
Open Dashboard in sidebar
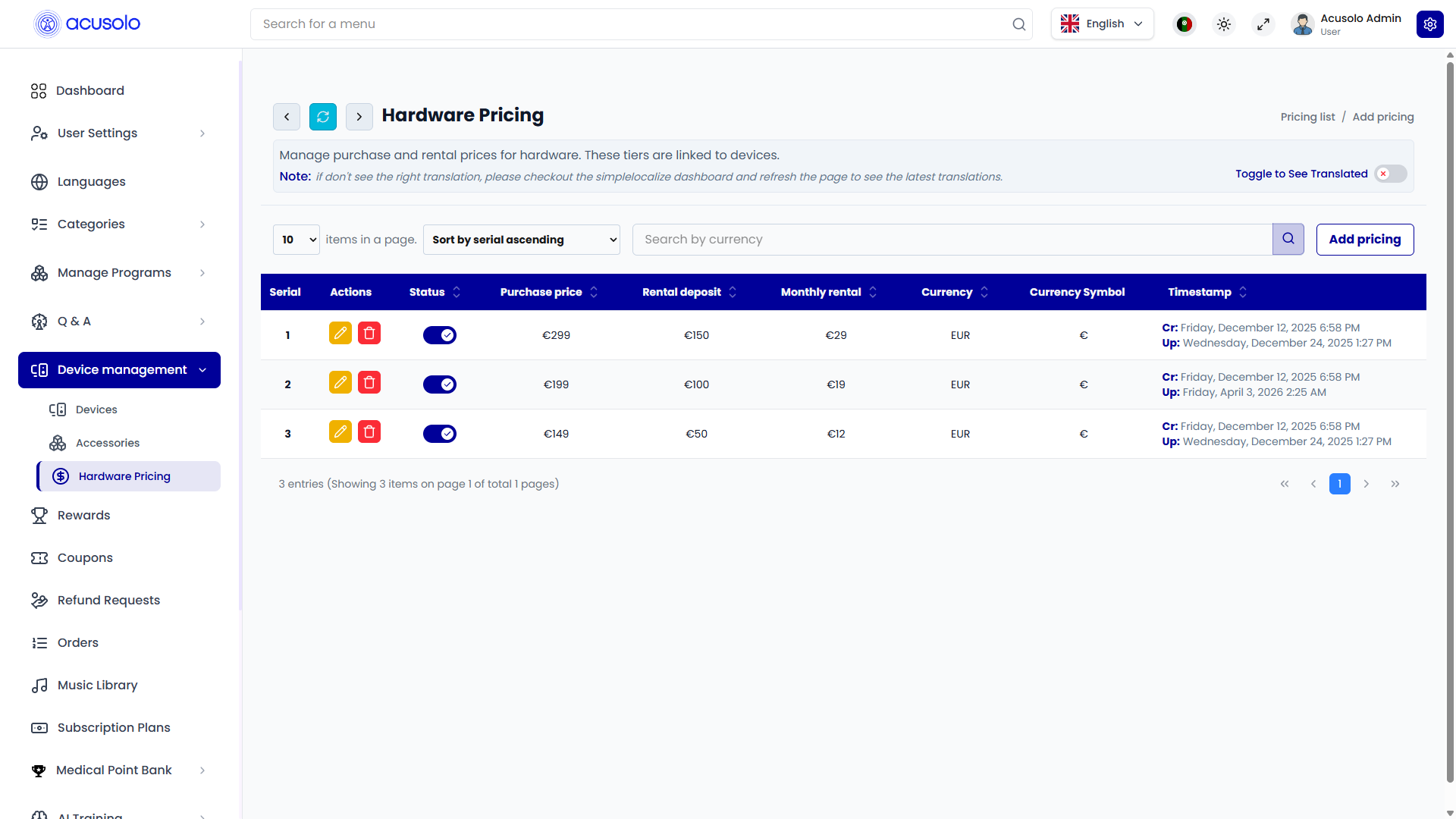tap(119, 91)
